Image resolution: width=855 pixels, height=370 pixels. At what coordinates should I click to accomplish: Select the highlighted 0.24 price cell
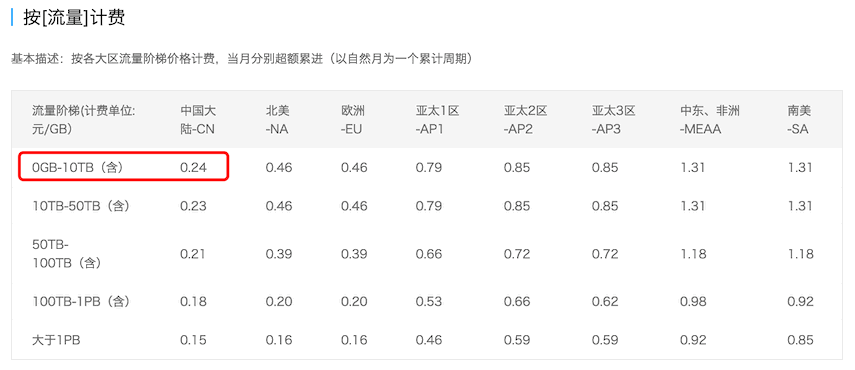(194, 168)
